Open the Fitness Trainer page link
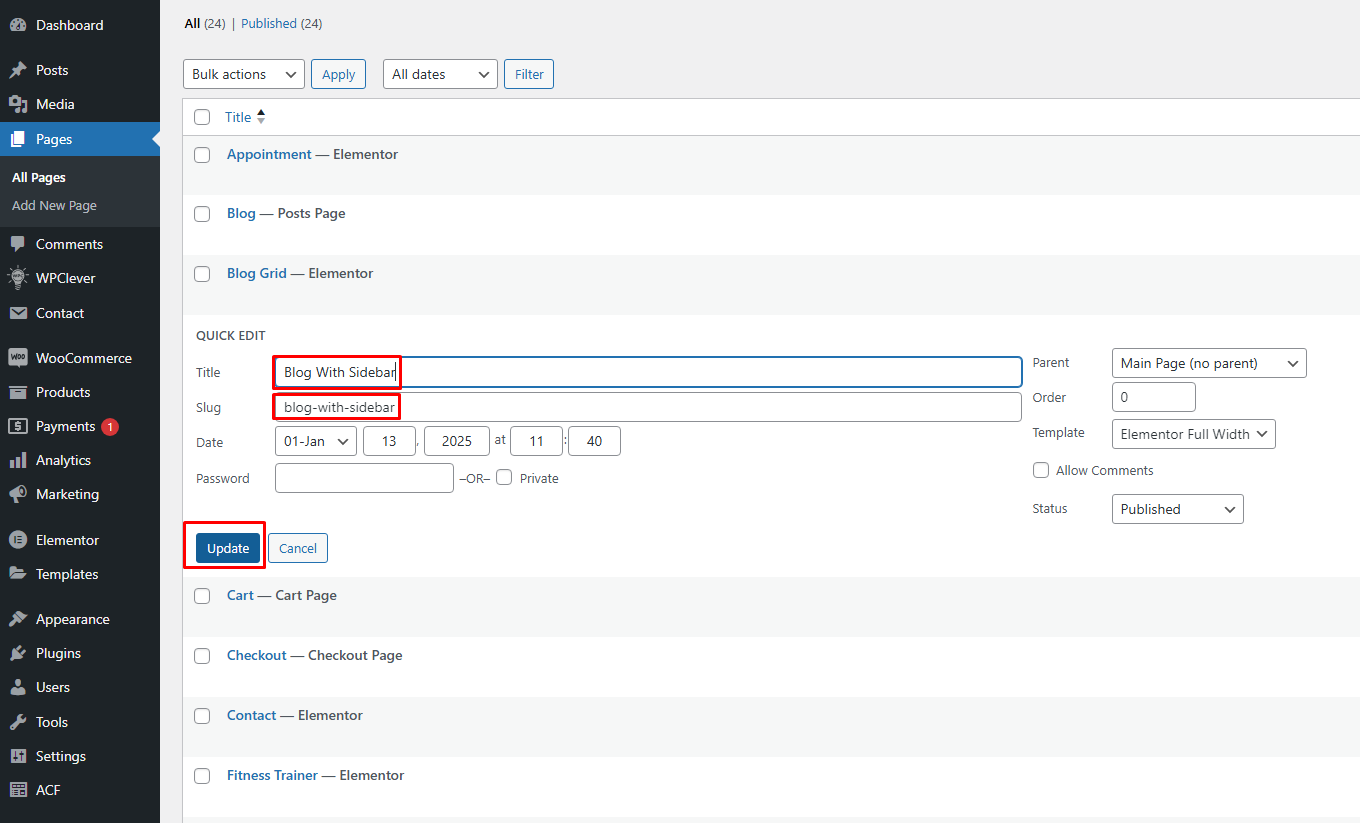Image resolution: width=1360 pixels, height=823 pixels. (272, 775)
